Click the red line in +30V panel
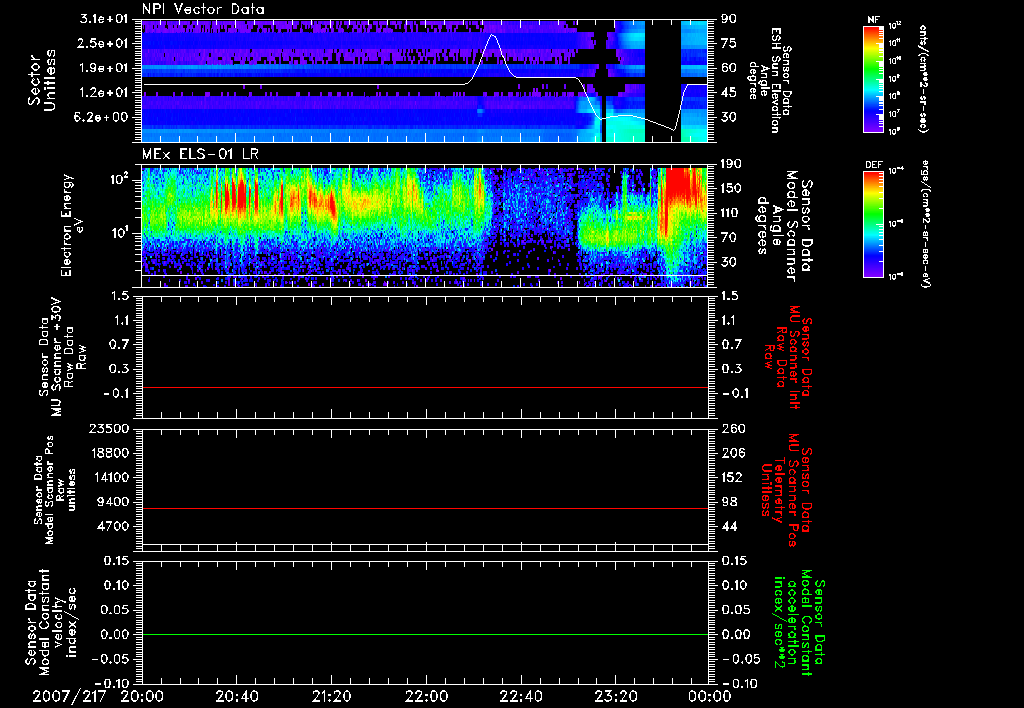Screen dimensions: 1024x708 point(425,387)
